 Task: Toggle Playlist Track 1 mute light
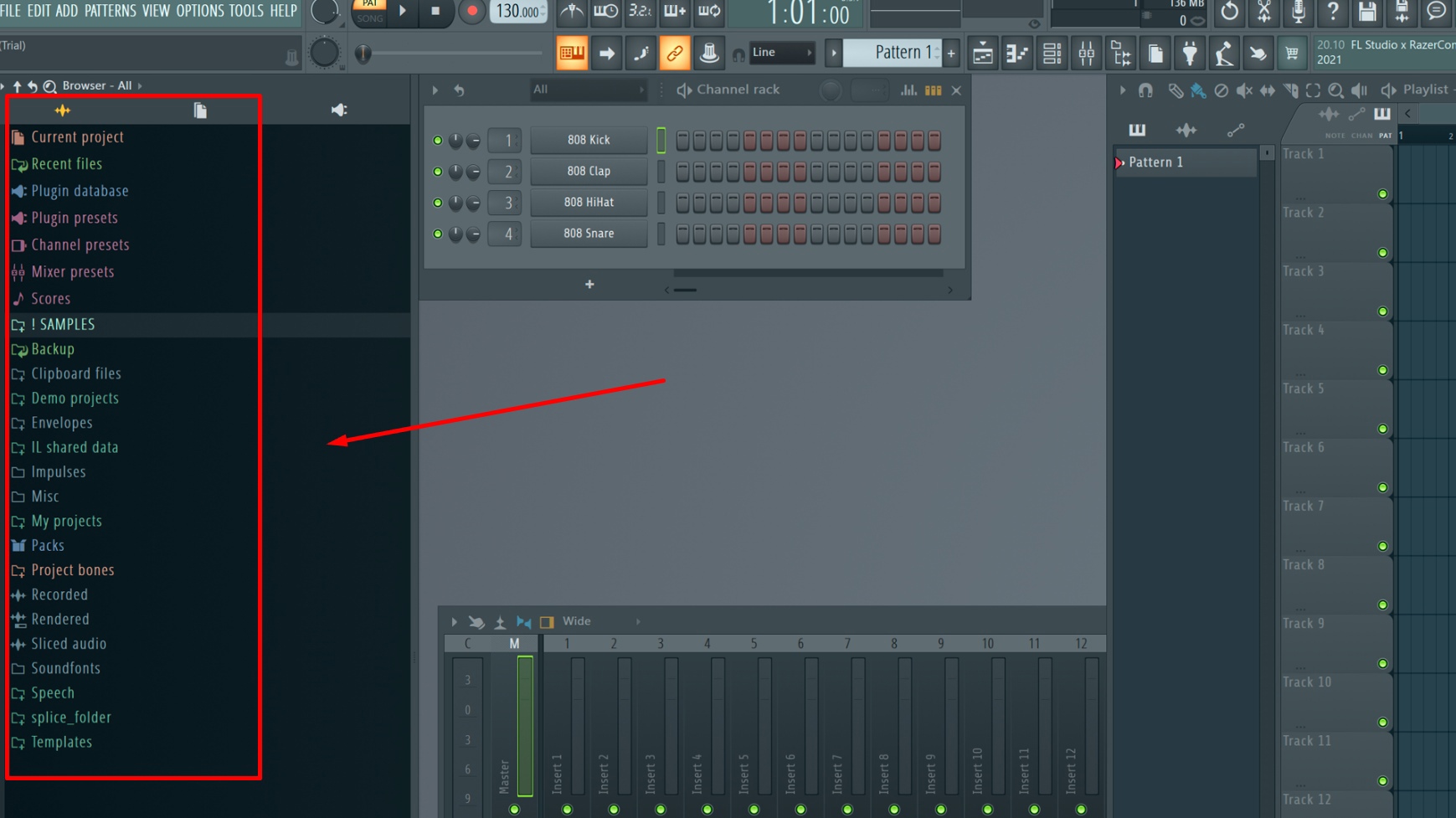coord(1382,194)
